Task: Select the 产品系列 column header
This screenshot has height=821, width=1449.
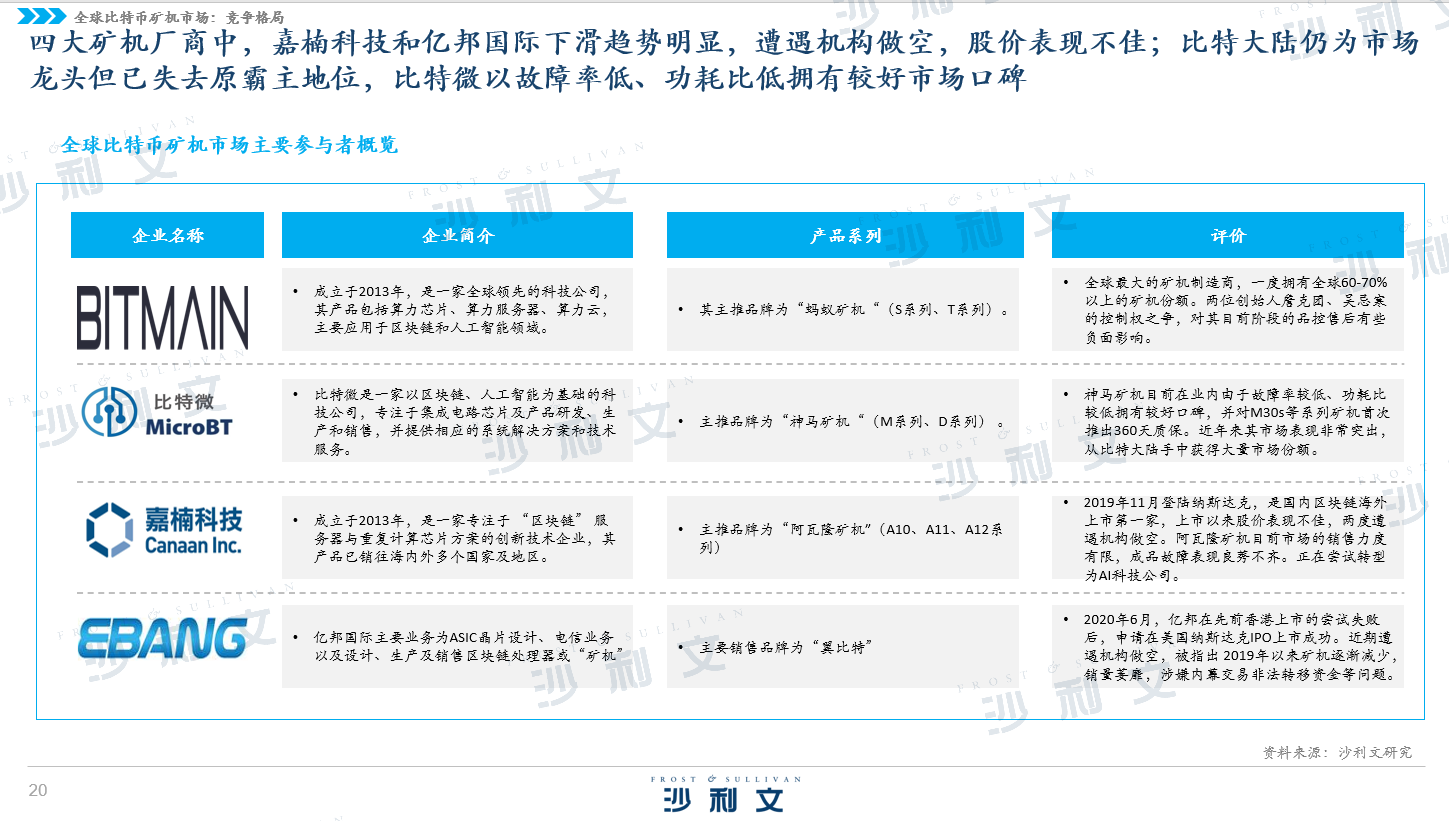Action: [843, 235]
